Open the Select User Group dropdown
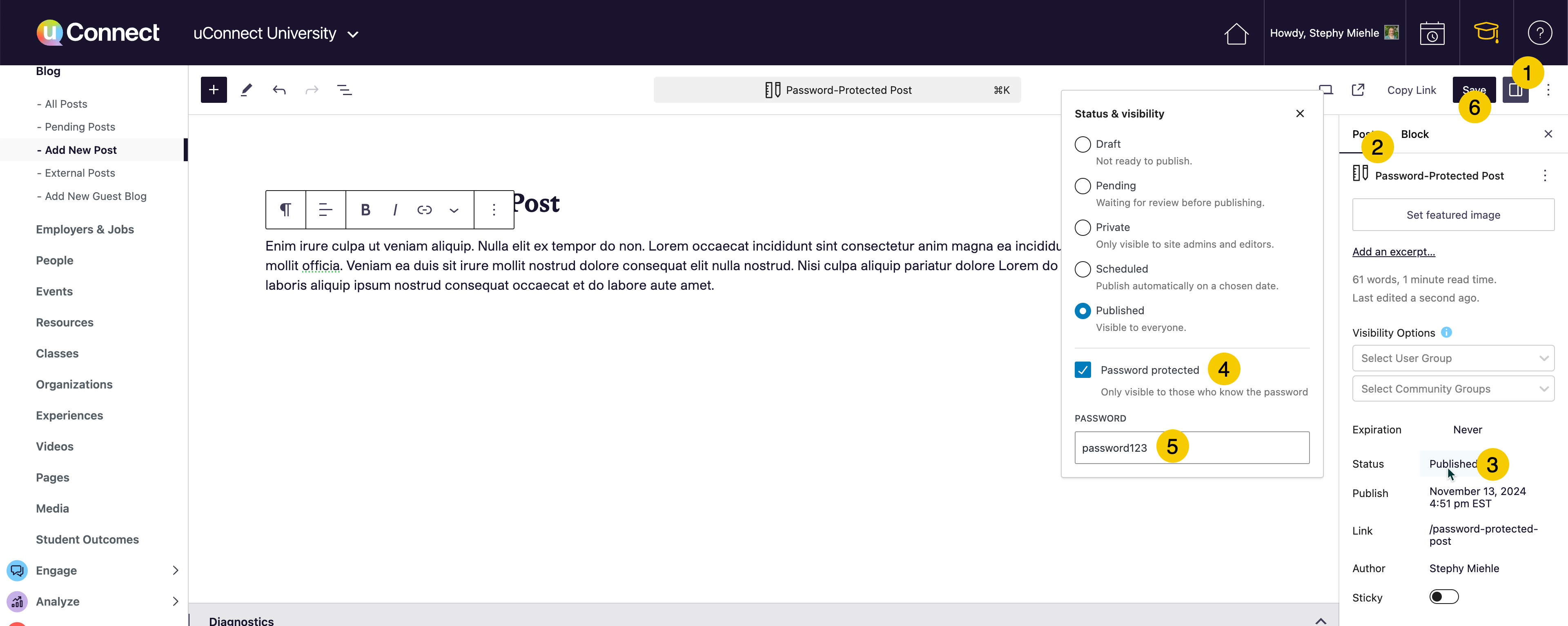Viewport: 1568px width, 626px height. click(x=1453, y=358)
